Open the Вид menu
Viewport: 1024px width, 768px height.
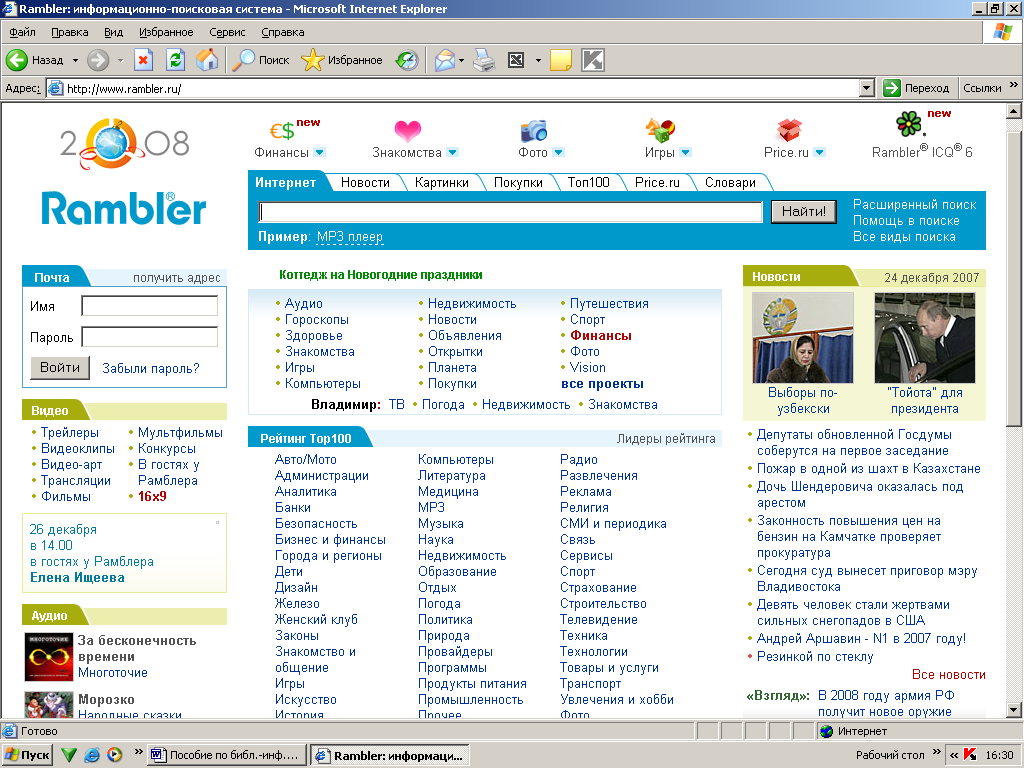113,32
